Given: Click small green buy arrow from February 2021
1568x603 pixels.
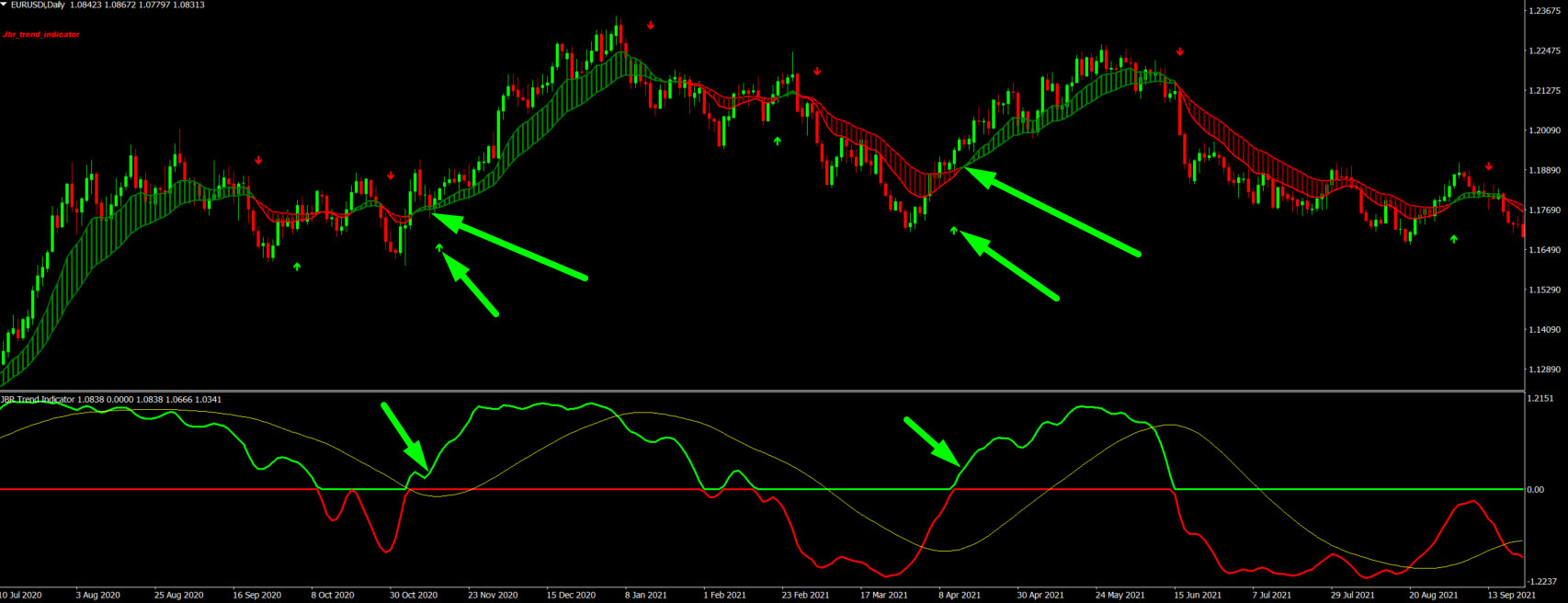Looking at the screenshot, I should (778, 141).
